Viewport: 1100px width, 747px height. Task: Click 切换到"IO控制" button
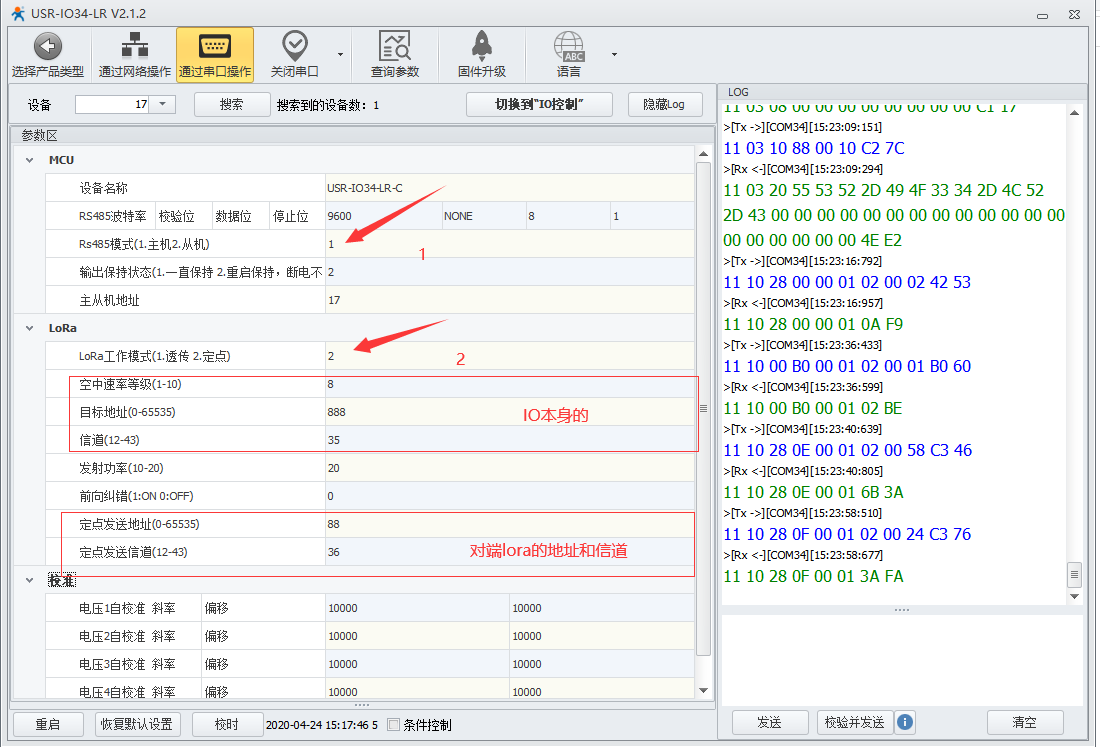pos(539,105)
